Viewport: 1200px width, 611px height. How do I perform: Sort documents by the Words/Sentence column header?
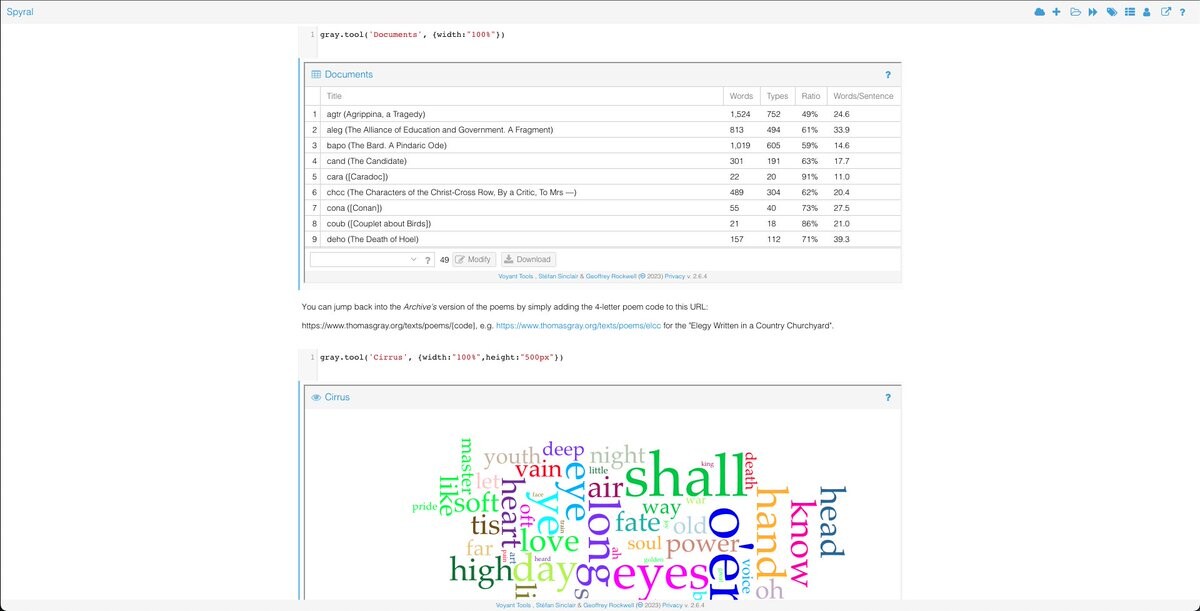point(863,96)
